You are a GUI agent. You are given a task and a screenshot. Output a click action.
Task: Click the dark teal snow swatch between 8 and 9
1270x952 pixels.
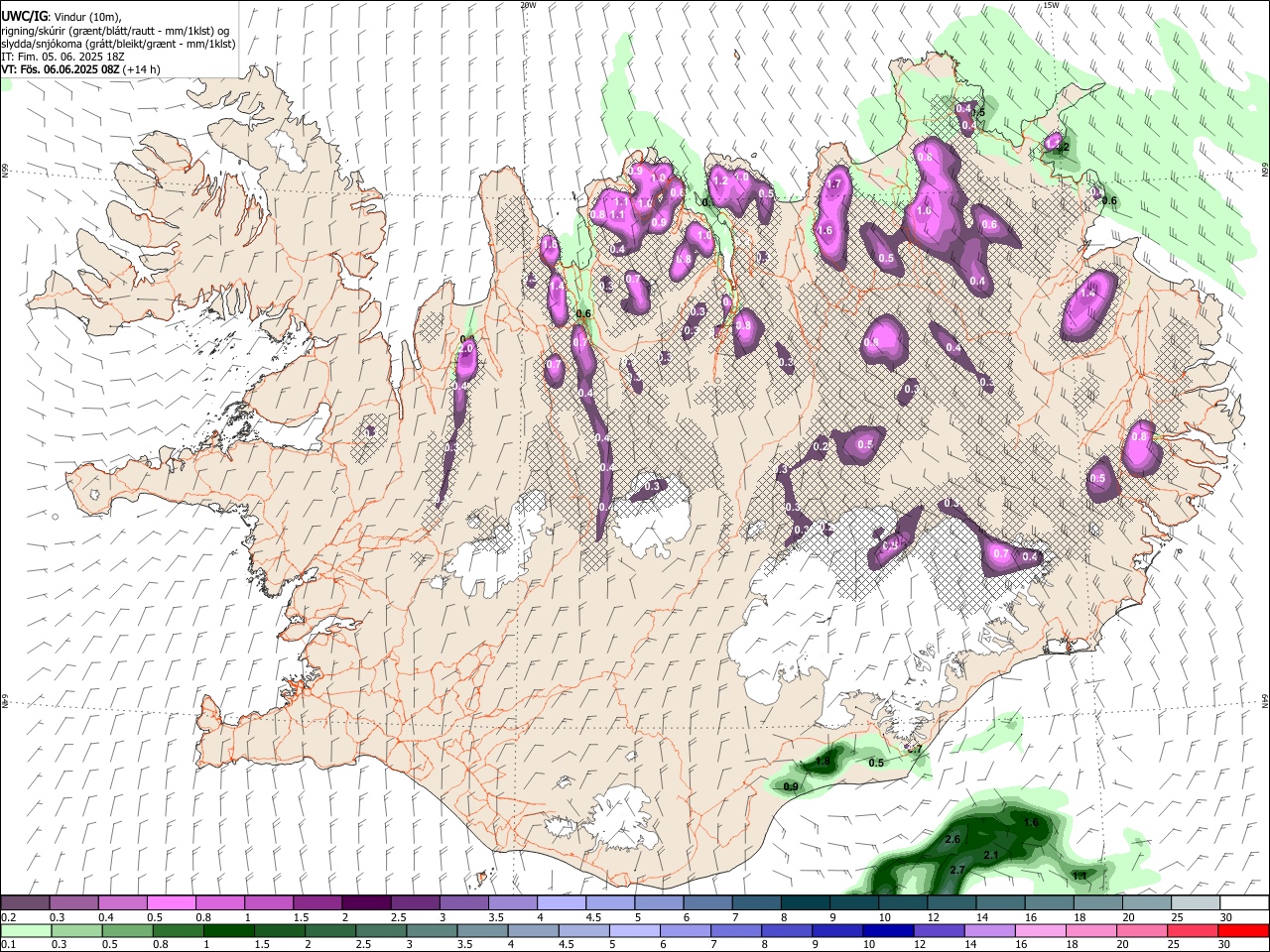coord(806,903)
